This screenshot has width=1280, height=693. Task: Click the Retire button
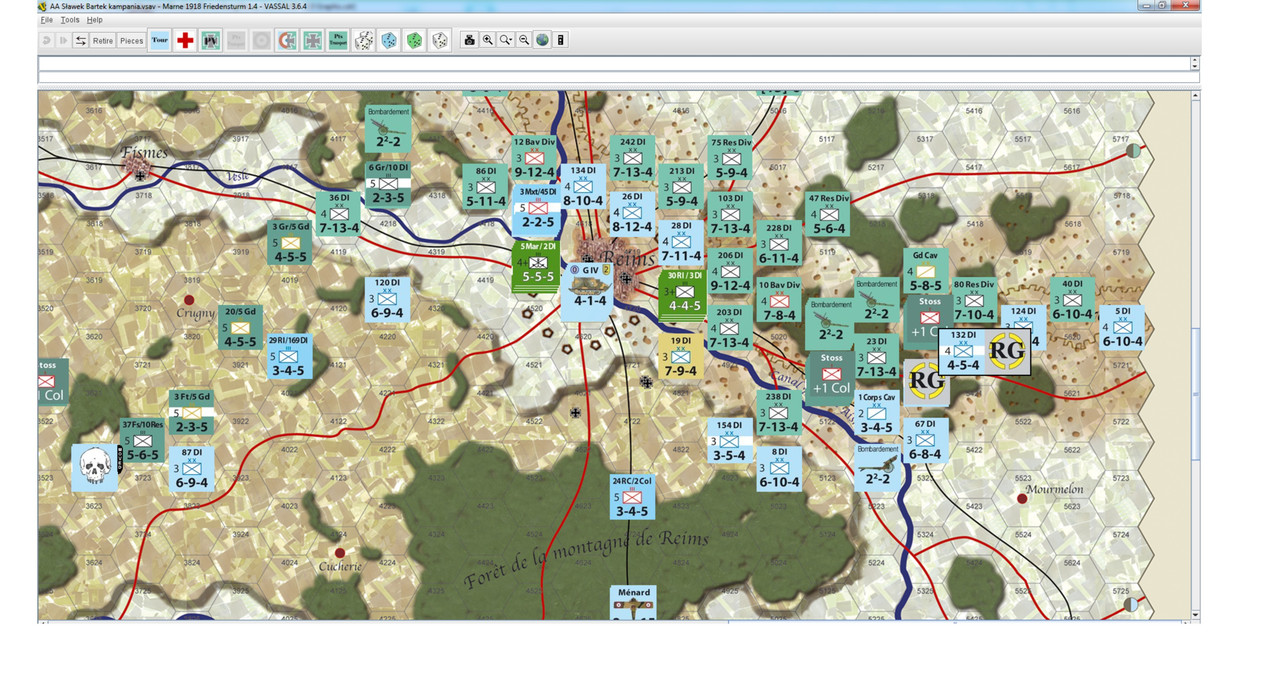(x=103, y=40)
